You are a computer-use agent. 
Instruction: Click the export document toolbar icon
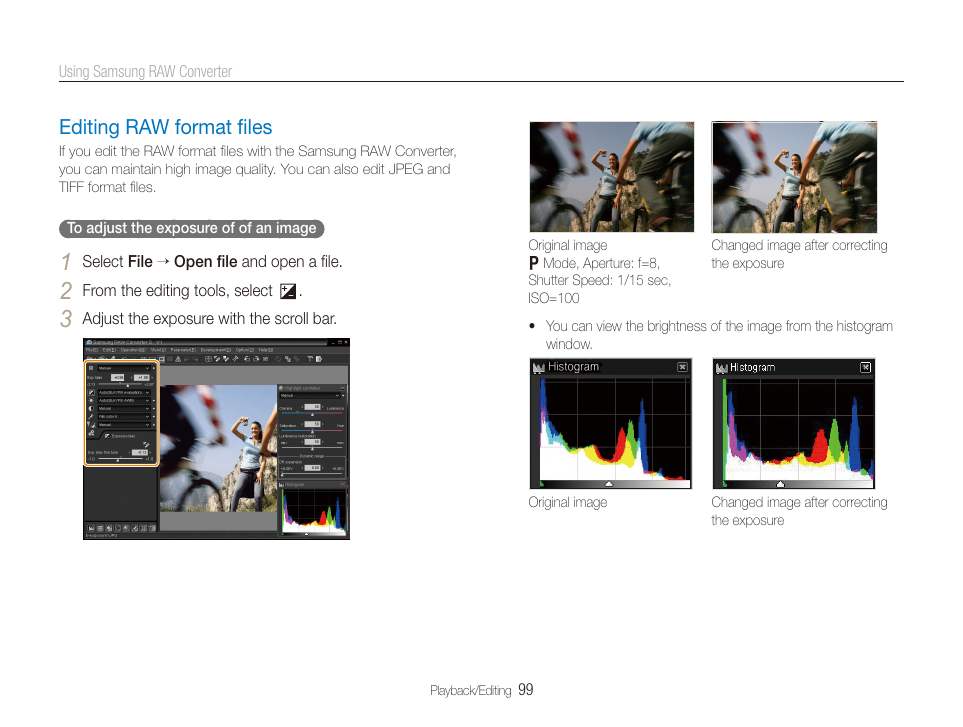(319, 359)
